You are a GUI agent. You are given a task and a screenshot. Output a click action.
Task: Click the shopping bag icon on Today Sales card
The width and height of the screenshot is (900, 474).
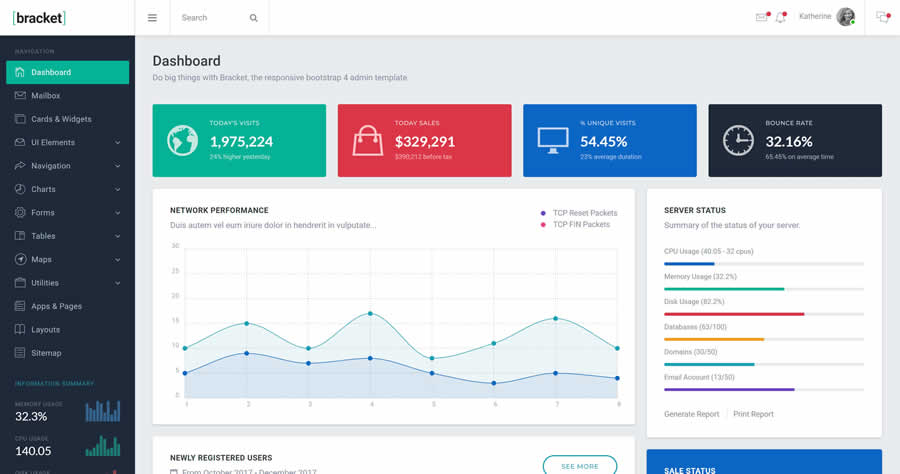[x=368, y=141]
